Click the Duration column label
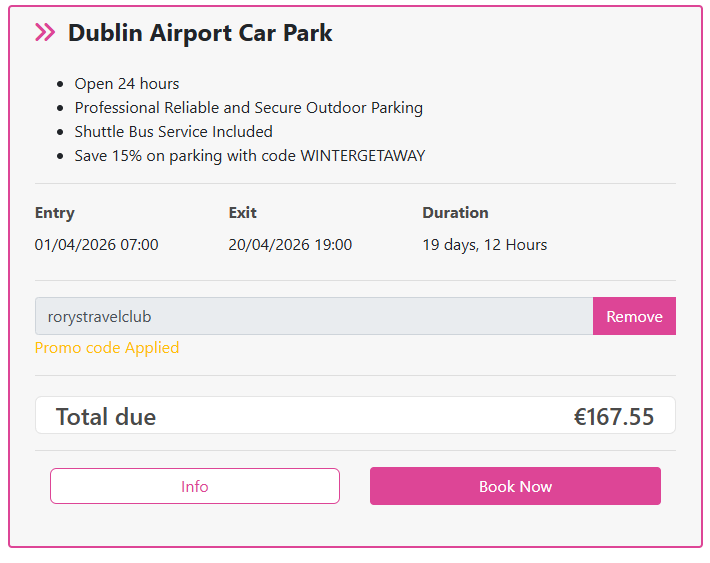The height and width of the screenshot is (563, 710). pyautogui.click(x=455, y=213)
